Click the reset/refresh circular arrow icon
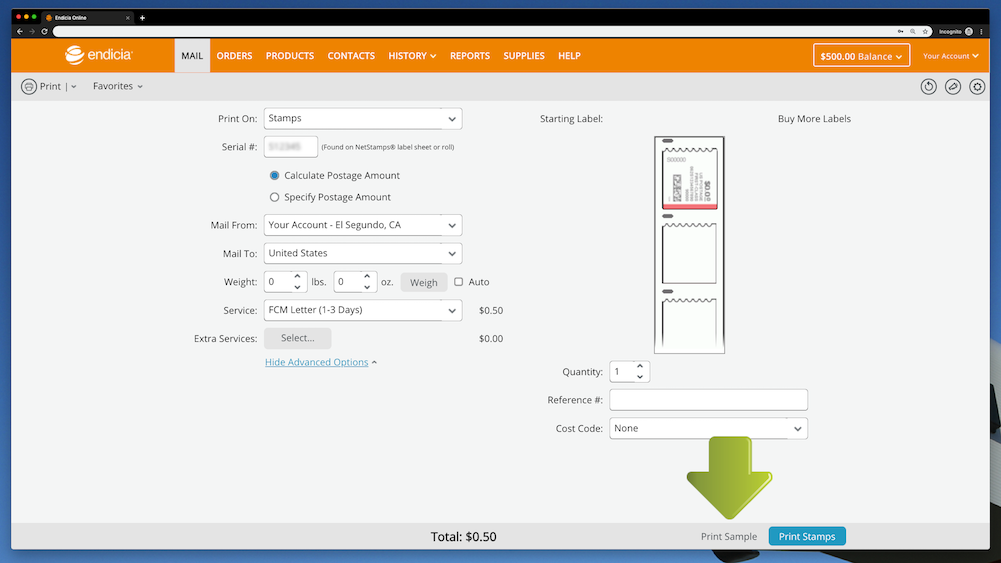 click(x=929, y=87)
